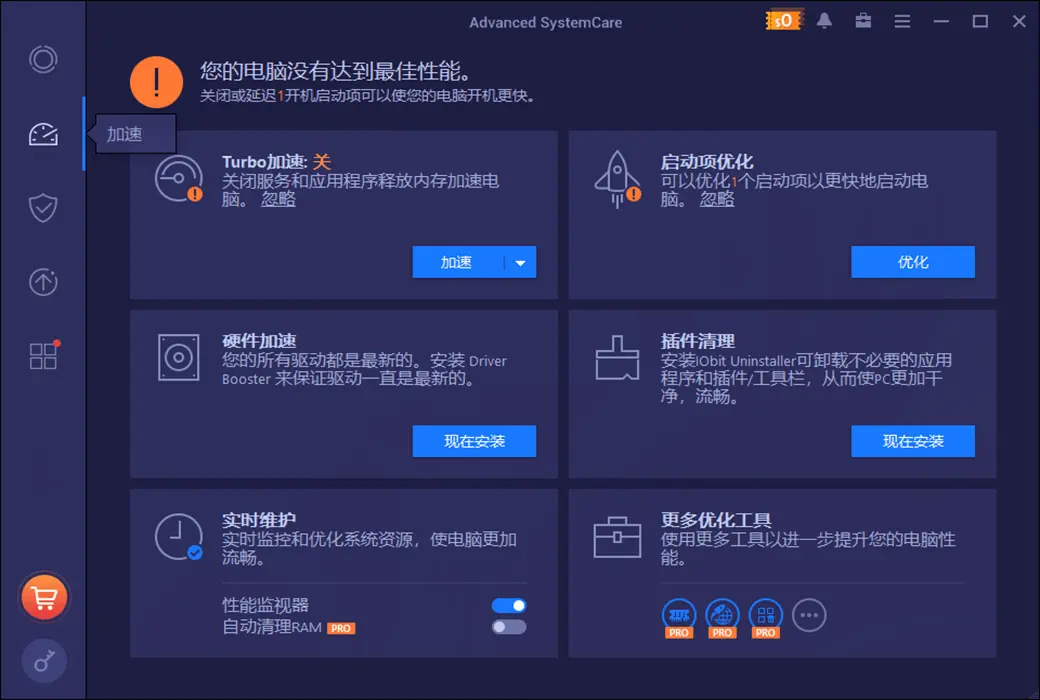Viewport: 1040px width, 700px height.
Task: Click the license key icon
Action: 44,661
